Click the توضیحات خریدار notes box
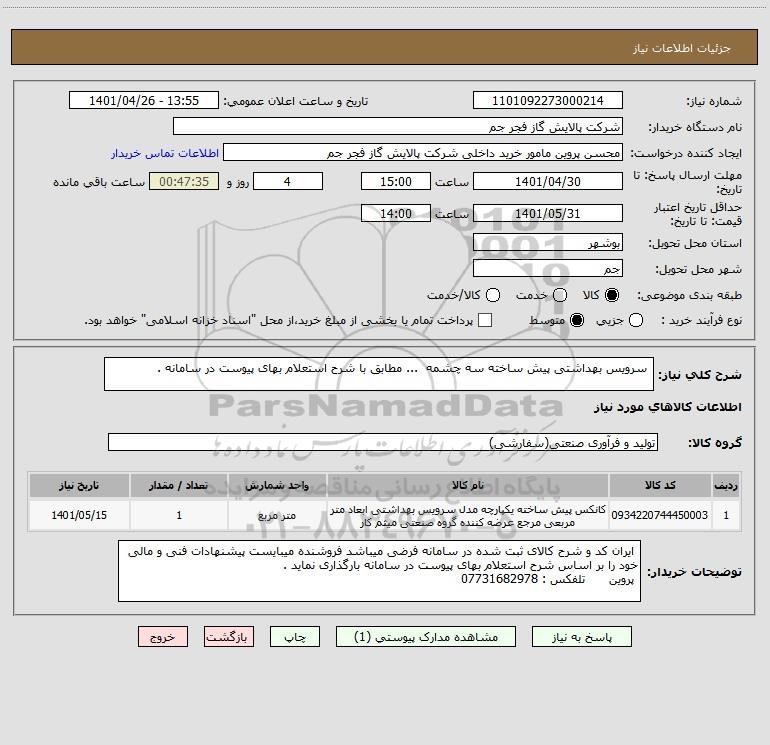 coord(379,571)
